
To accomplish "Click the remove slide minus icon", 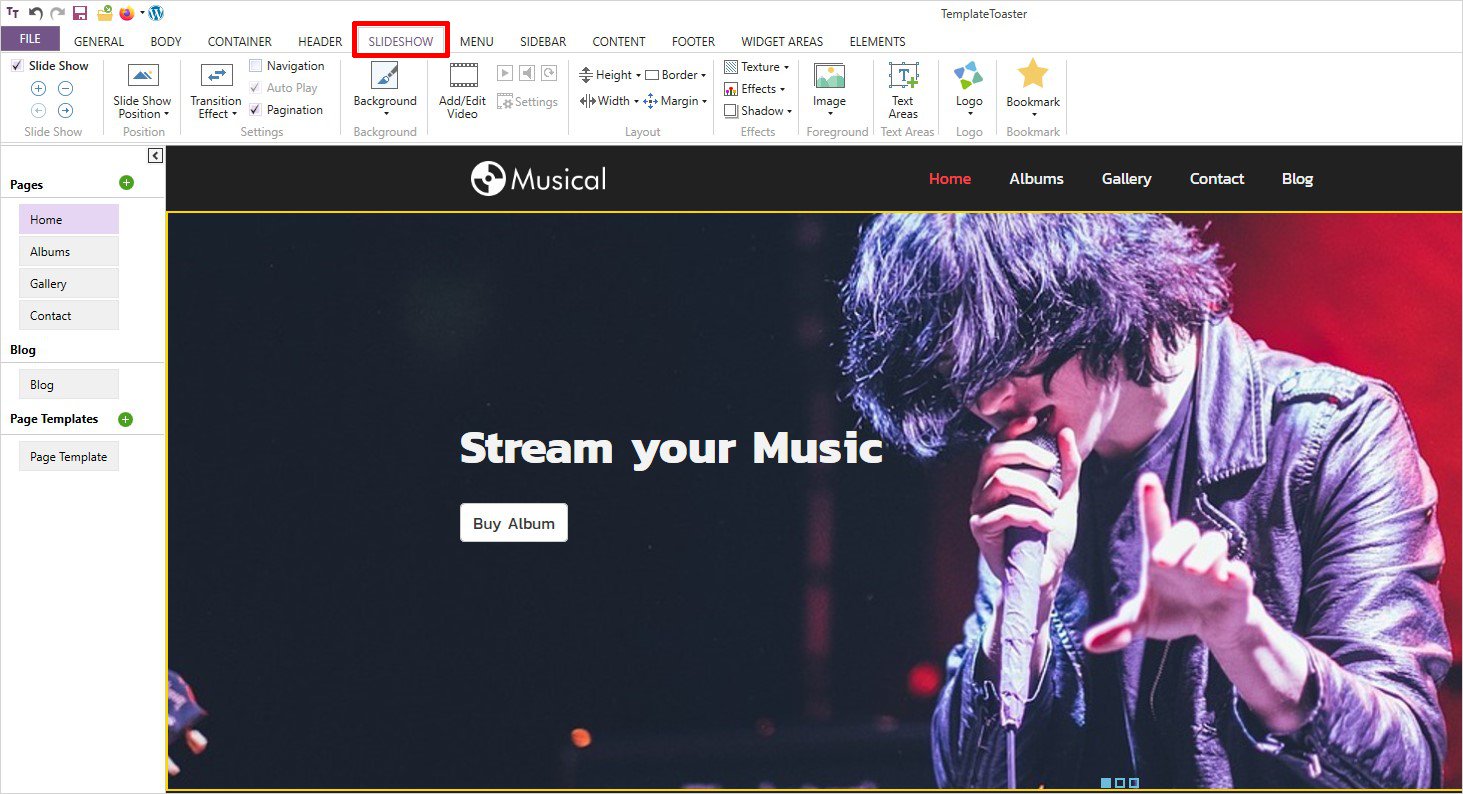I will [x=65, y=89].
